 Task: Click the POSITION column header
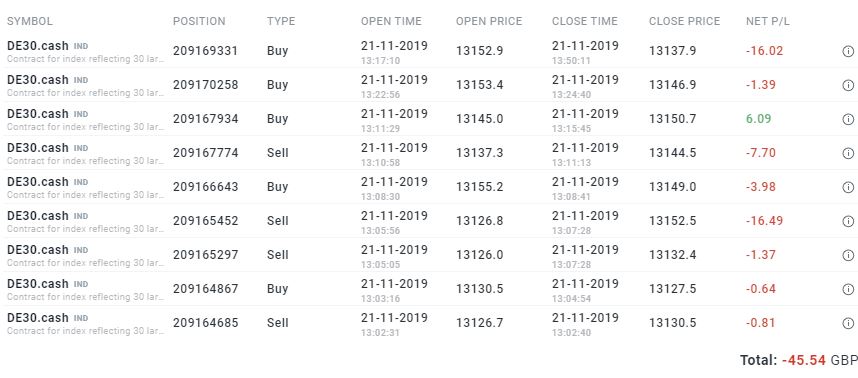199,21
